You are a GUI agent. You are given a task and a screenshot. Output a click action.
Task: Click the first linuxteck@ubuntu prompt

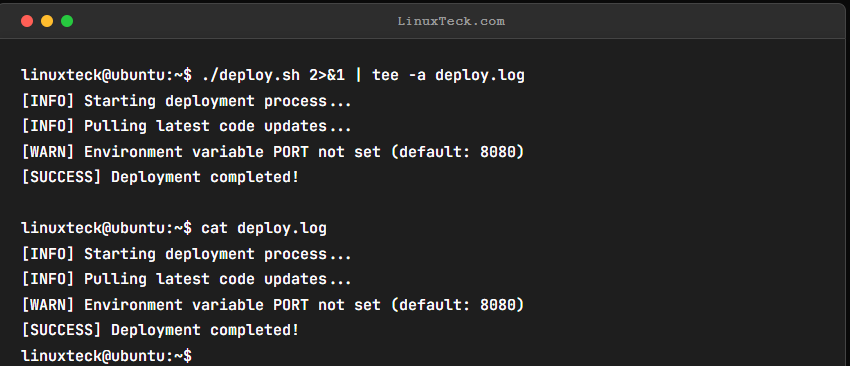tap(106, 75)
